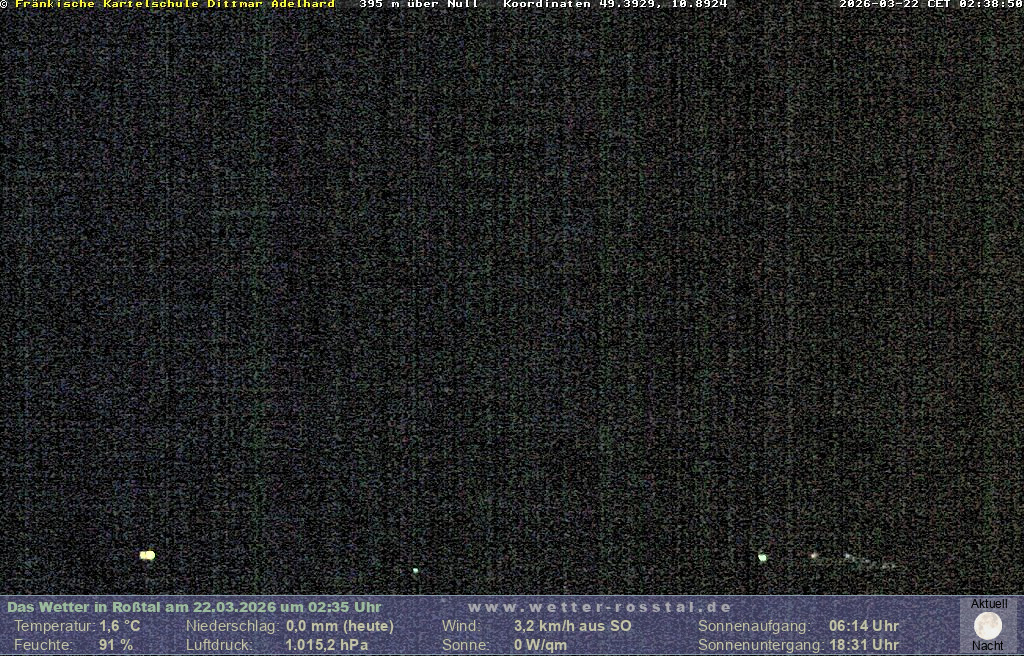Click the Temperatur value 1,6 °C
Screen dimensions: 1024x656
[x=120, y=626]
